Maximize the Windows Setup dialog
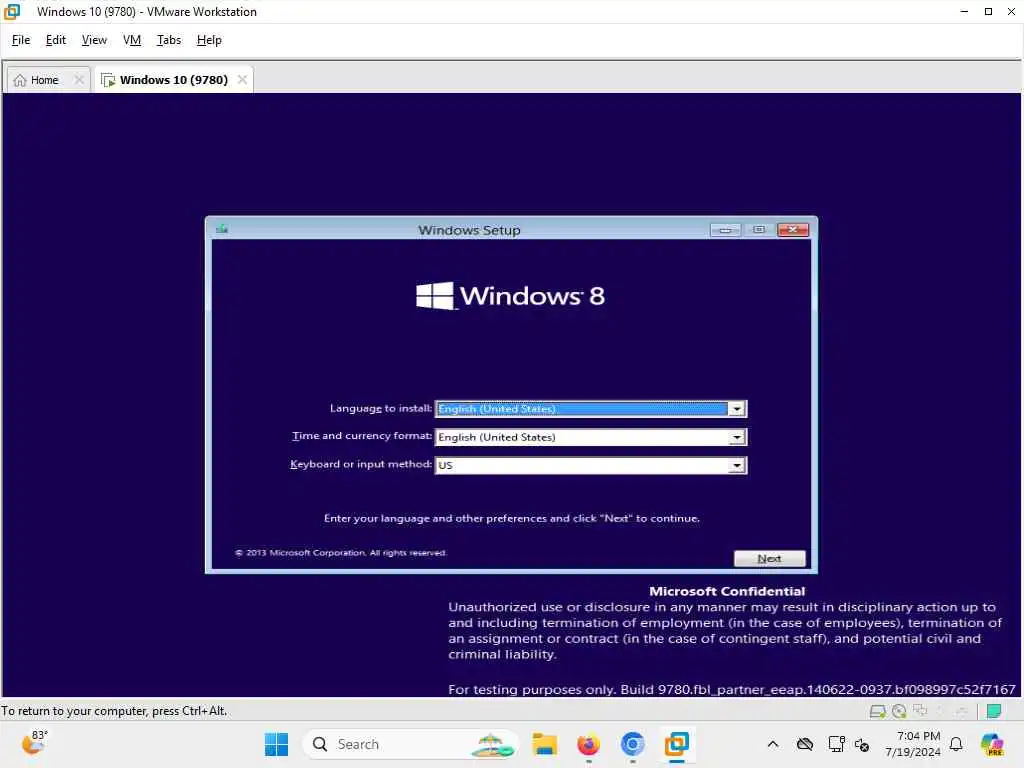The image size is (1024, 768). coord(759,230)
